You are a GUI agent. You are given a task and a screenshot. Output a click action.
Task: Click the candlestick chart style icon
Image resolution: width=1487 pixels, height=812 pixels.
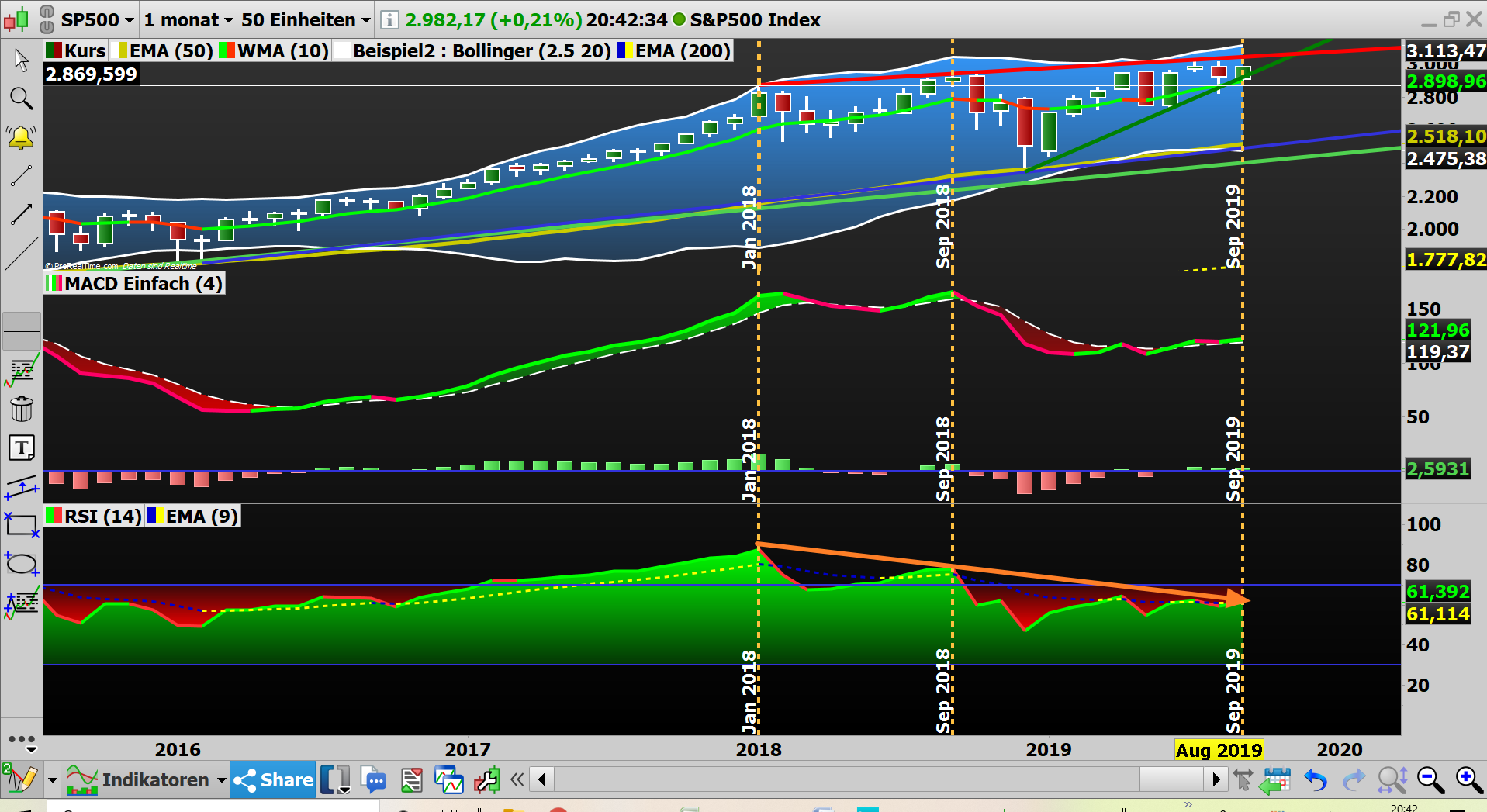[16, 19]
